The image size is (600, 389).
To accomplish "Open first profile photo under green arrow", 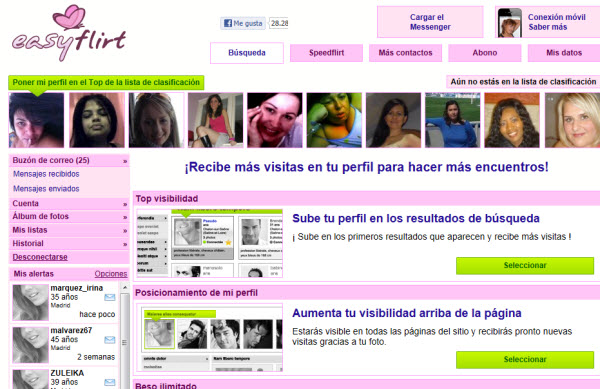I will tap(36, 120).
